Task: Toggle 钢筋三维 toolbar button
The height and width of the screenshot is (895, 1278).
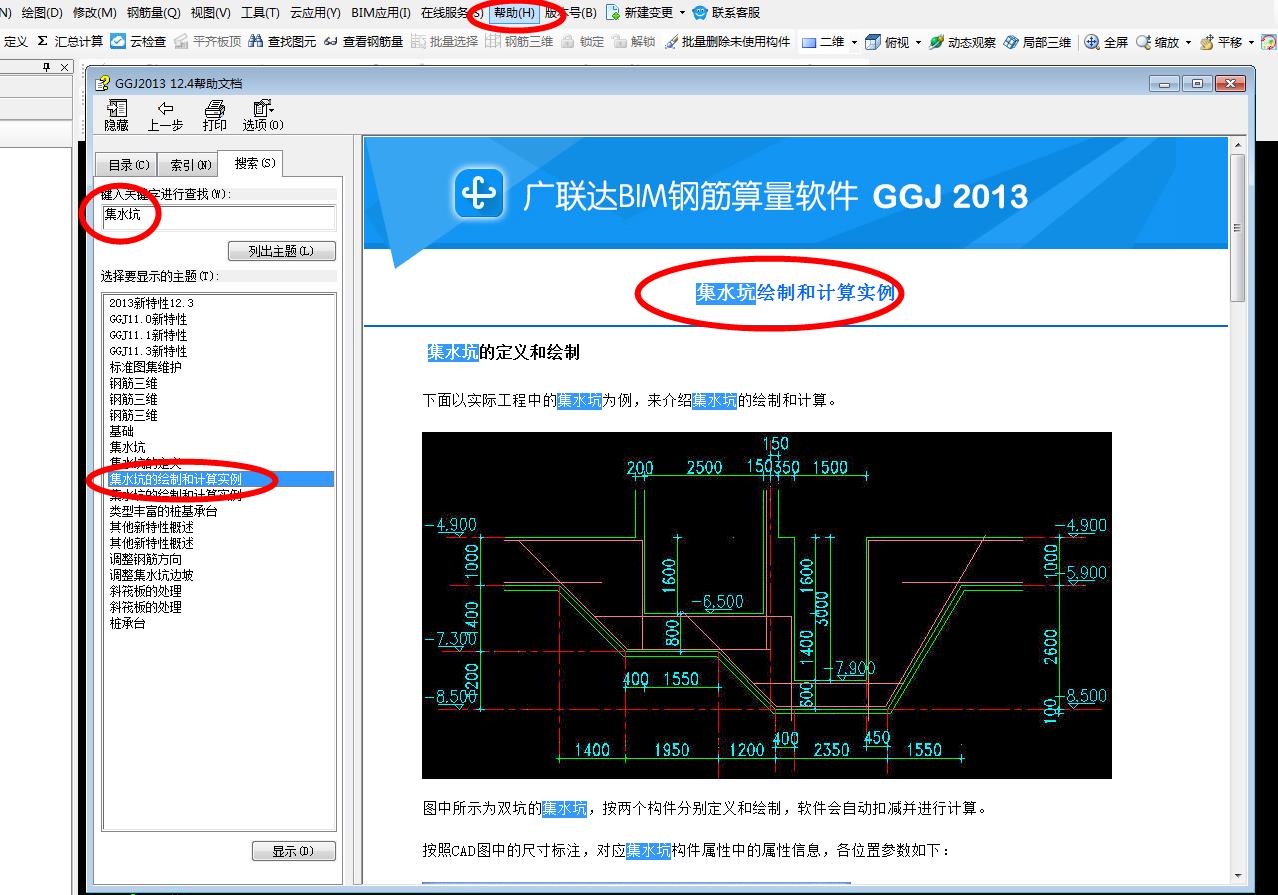Action: point(519,42)
